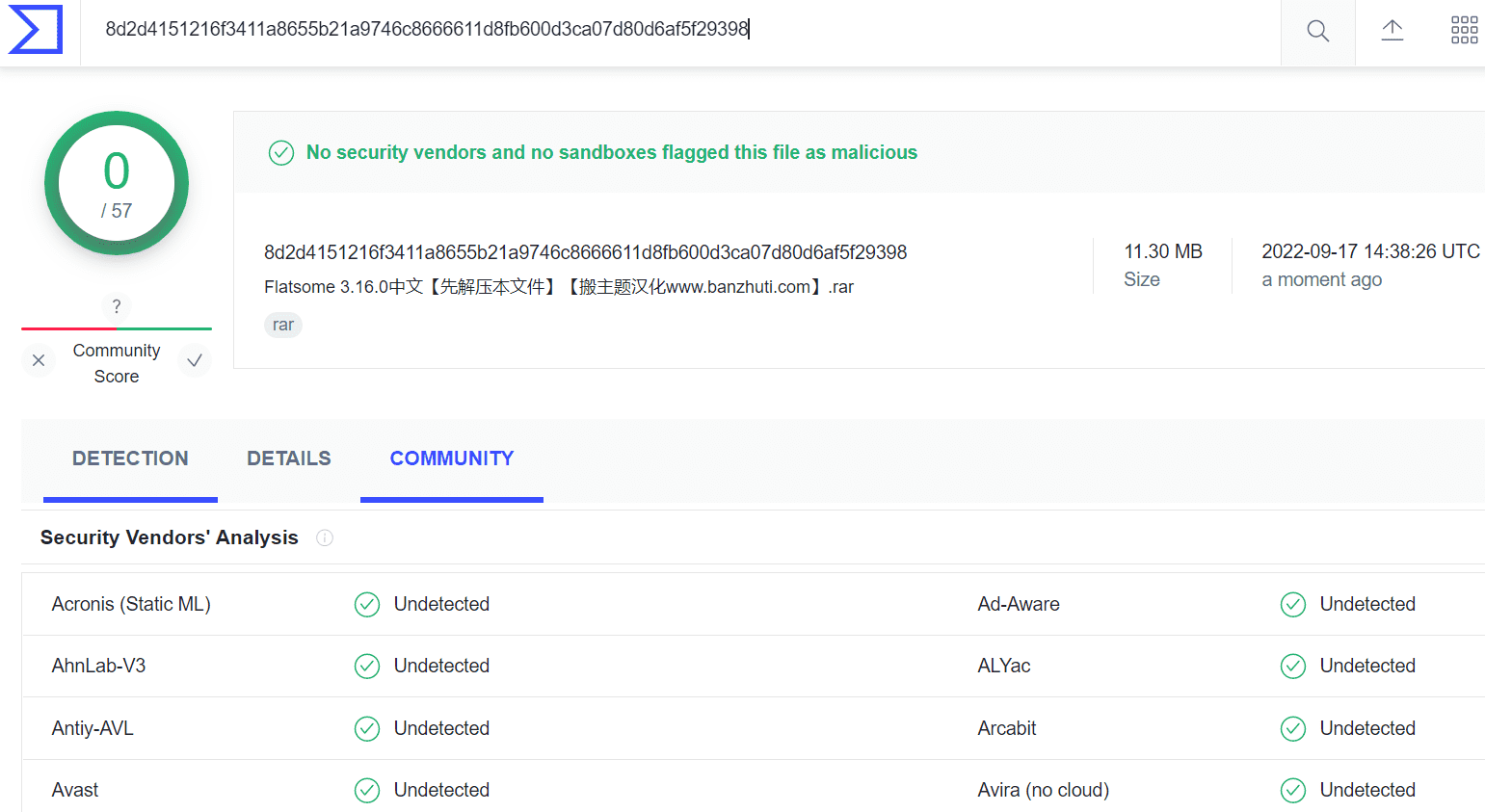
Task: Click the VirusTotal logo icon
Action: 36,30
